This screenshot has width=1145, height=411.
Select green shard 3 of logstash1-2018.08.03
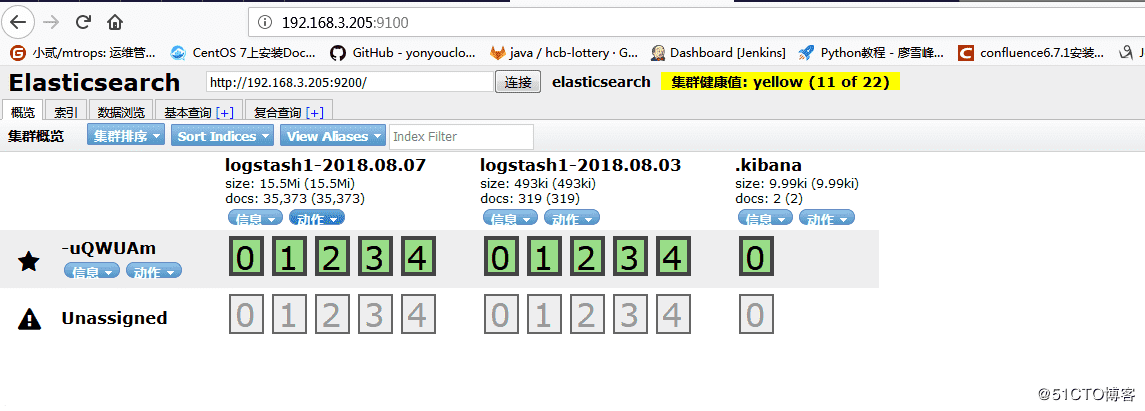click(629, 258)
